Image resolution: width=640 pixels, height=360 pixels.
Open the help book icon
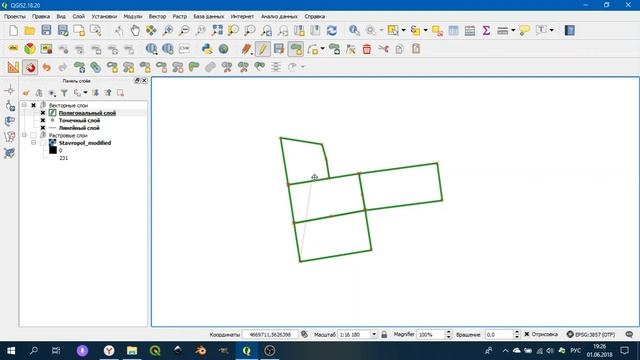569,30
